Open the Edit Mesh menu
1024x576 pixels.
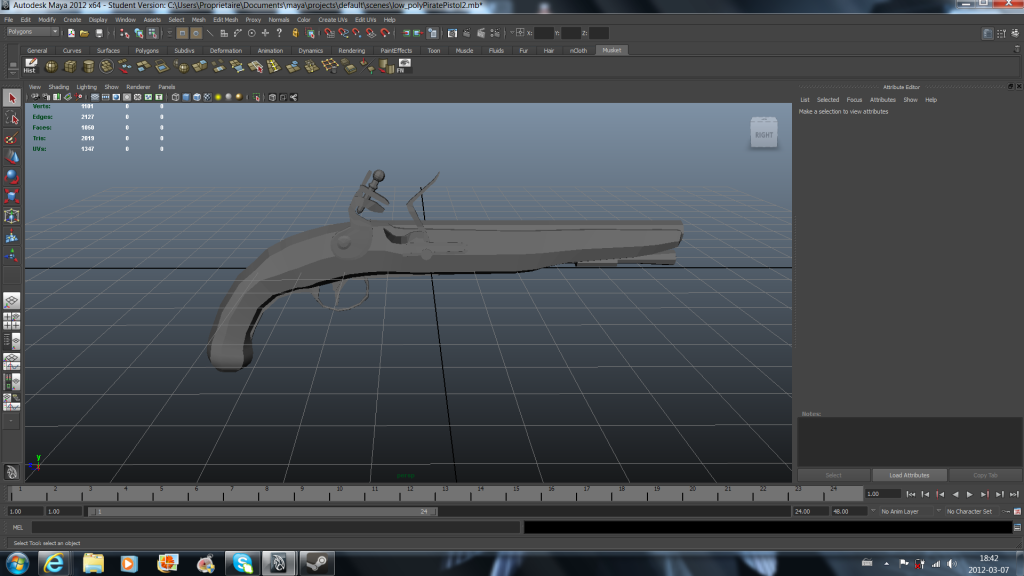click(x=225, y=20)
